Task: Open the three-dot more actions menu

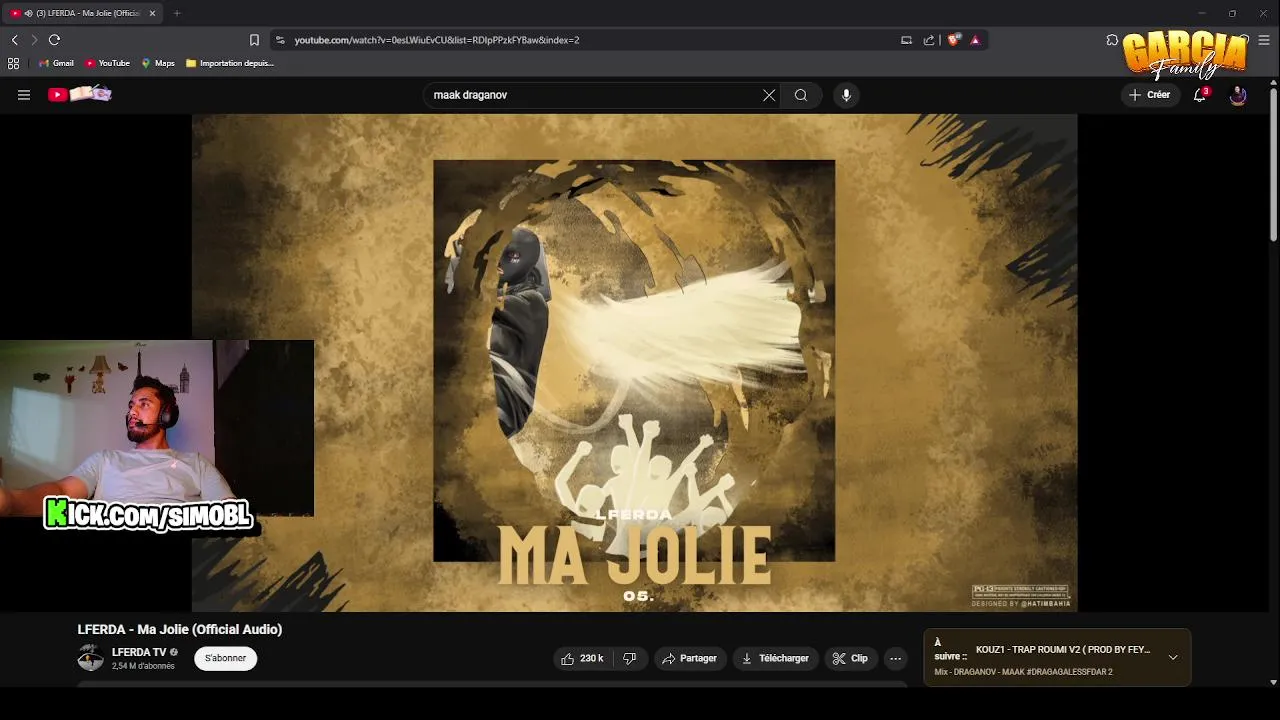Action: (895, 658)
